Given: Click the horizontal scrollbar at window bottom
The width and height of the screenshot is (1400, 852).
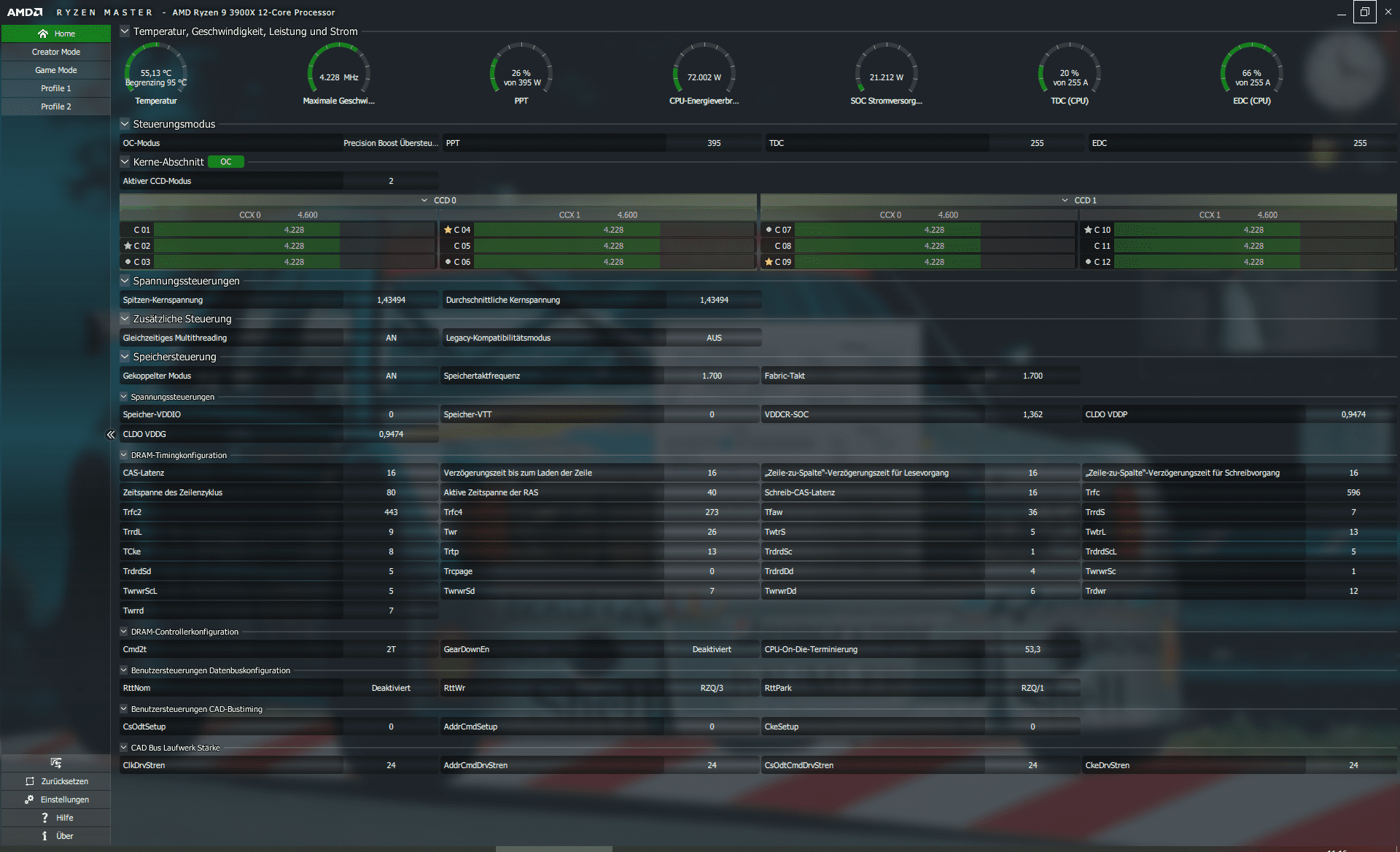Looking at the screenshot, I should (x=554, y=849).
